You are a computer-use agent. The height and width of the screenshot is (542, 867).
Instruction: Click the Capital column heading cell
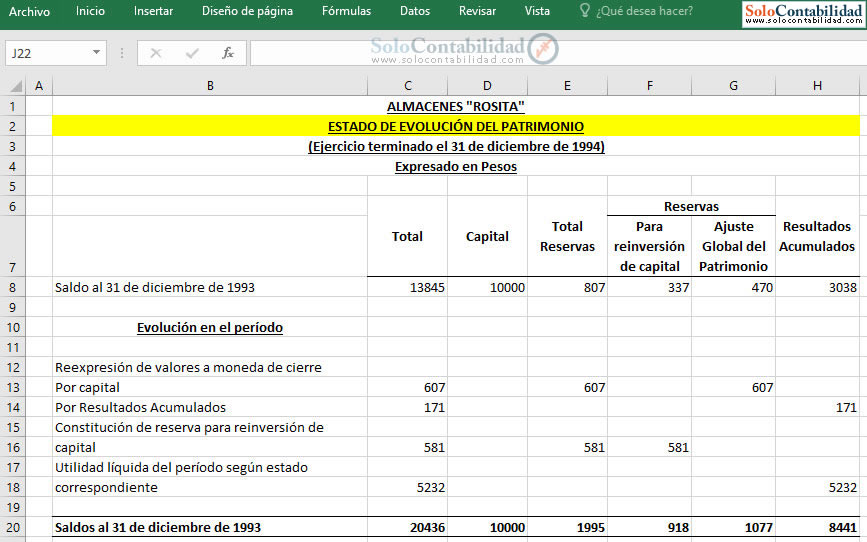487,236
